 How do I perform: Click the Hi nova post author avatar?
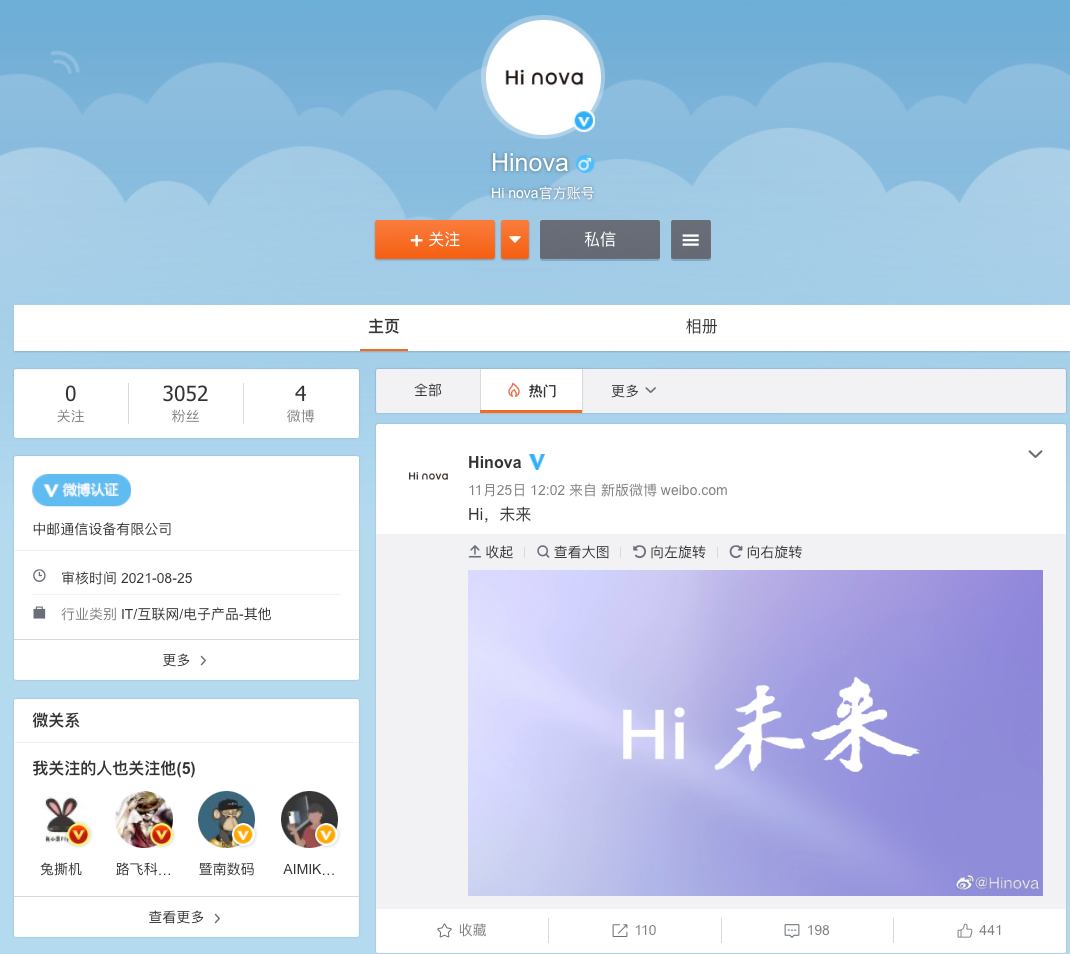pos(428,476)
